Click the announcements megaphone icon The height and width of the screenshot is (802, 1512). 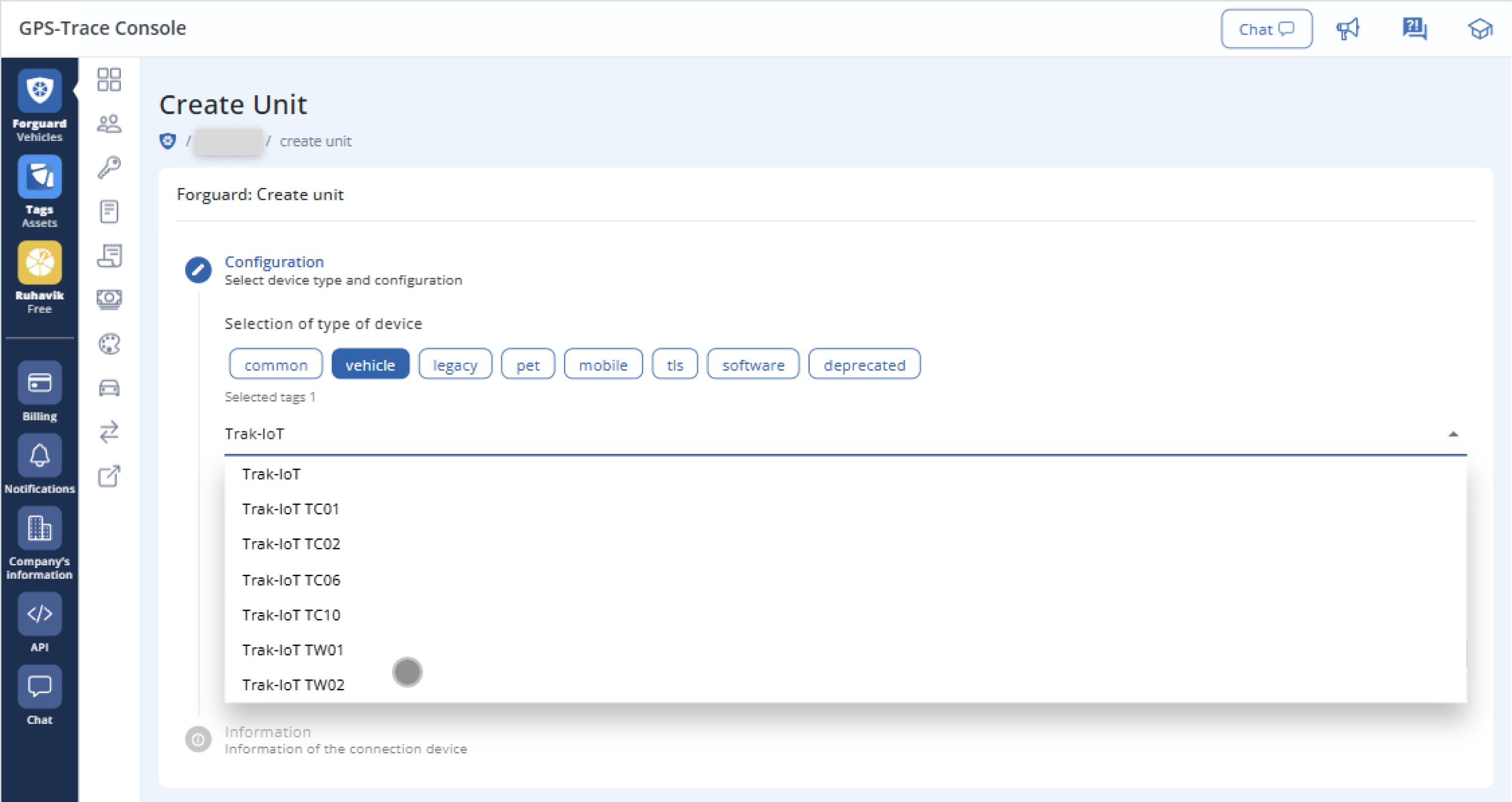pyautogui.click(x=1347, y=28)
